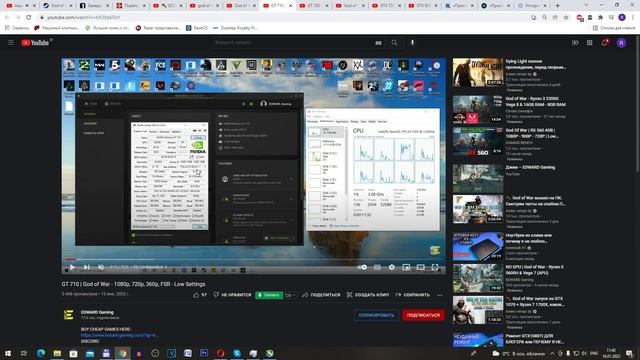The height and width of the screenshot is (360, 640).
Task: Open Task View on the taskbar
Action: coord(24,353)
